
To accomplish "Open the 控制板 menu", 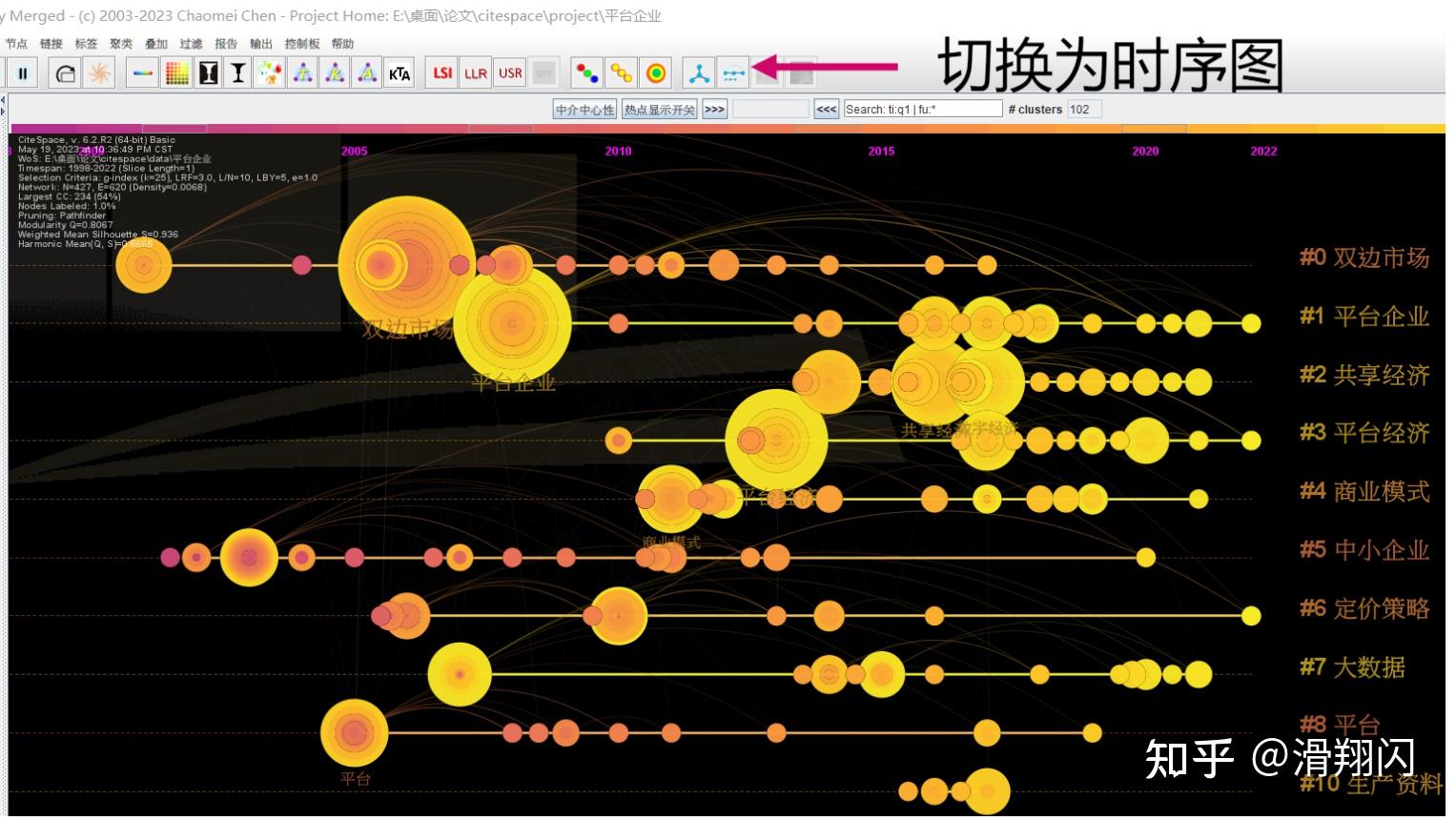I will click(302, 44).
